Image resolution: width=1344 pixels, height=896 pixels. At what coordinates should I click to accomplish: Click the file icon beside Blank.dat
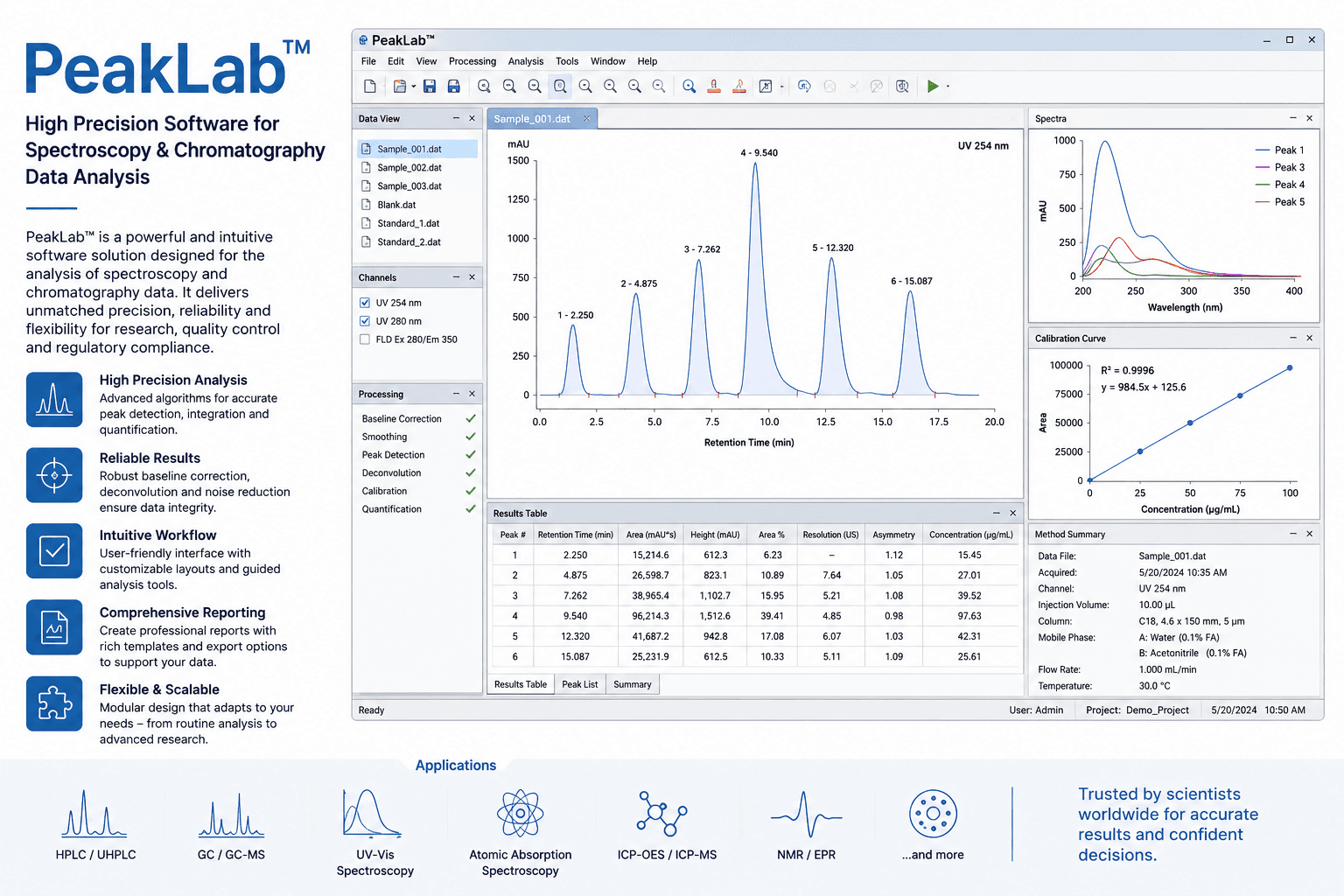point(366,205)
